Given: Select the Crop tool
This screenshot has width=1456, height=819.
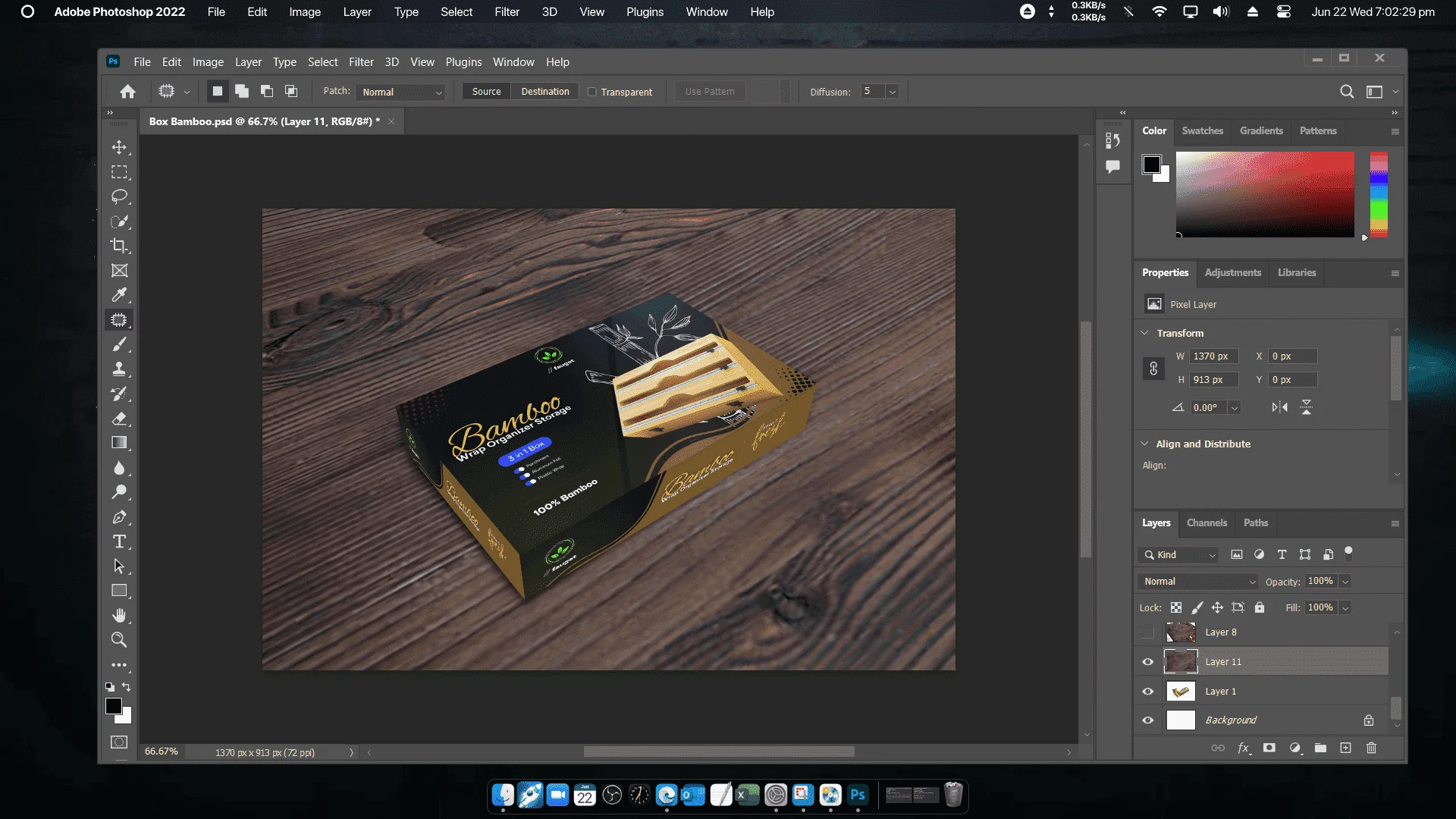Looking at the screenshot, I should 119,246.
